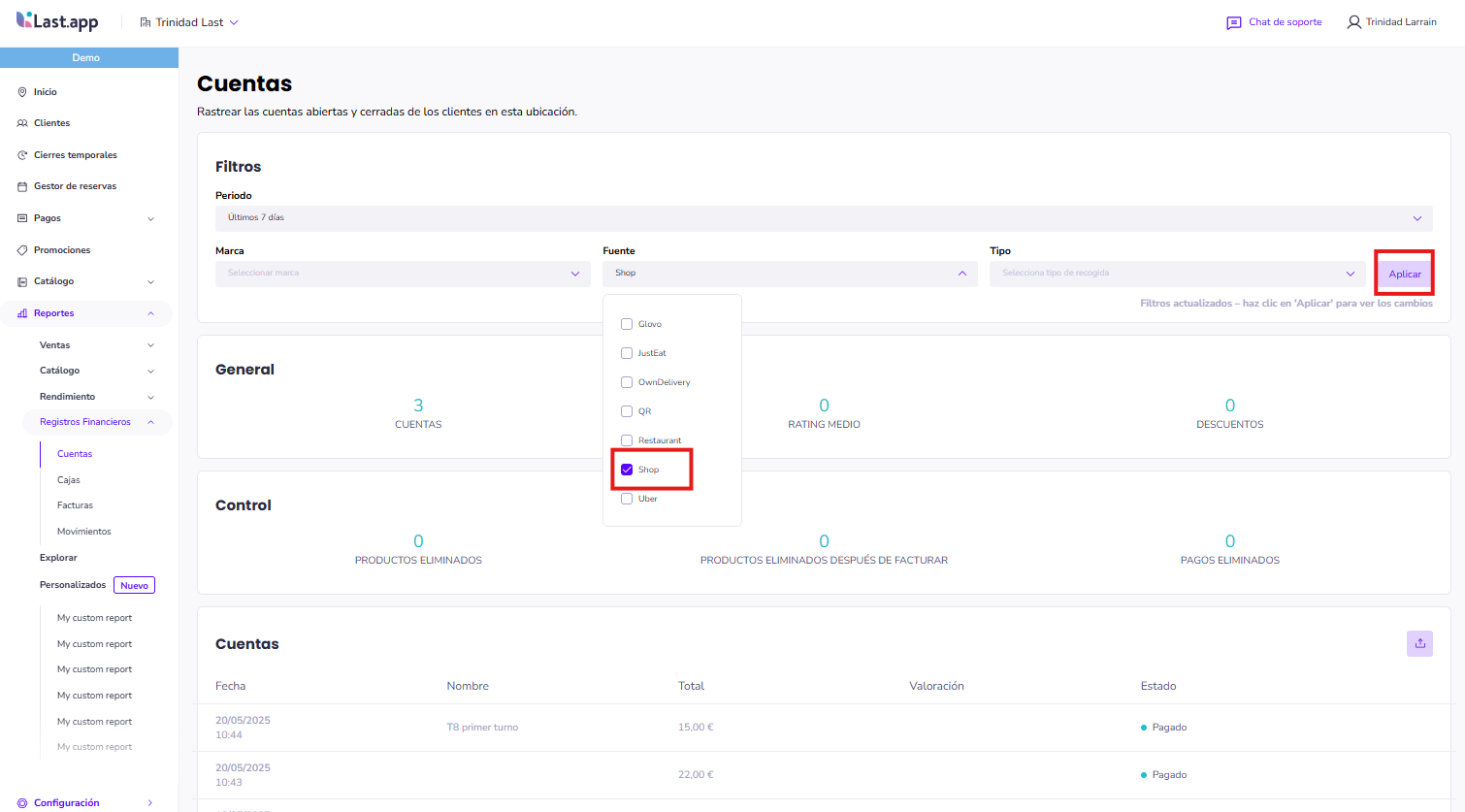The width and height of the screenshot is (1465, 812).
Task: Click the Inicio location pin icon
Action: (x=22, y=92)
